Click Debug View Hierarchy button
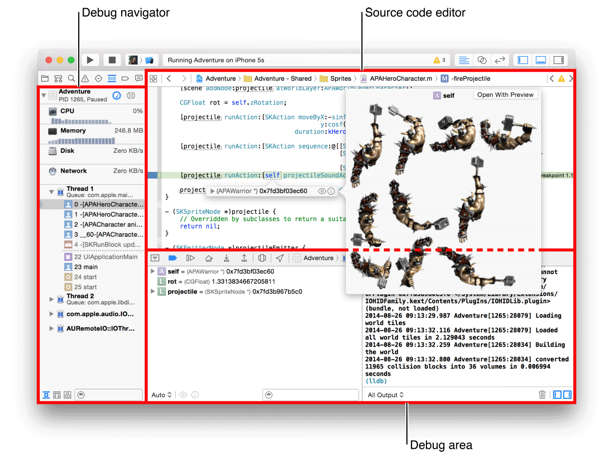This screenshot has width=613, height=461. (262, 258)
